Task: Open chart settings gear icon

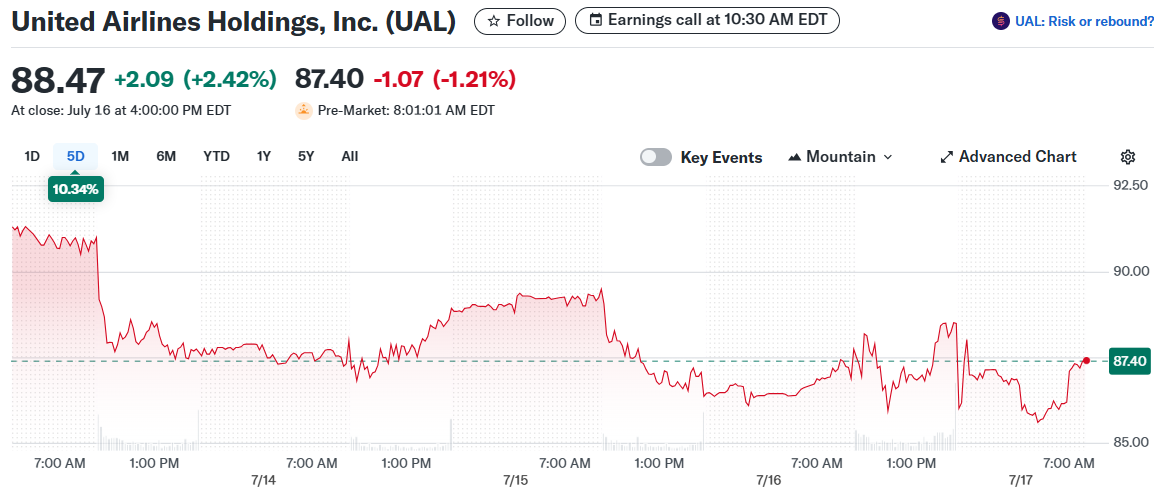Action: pos(1128,157)
